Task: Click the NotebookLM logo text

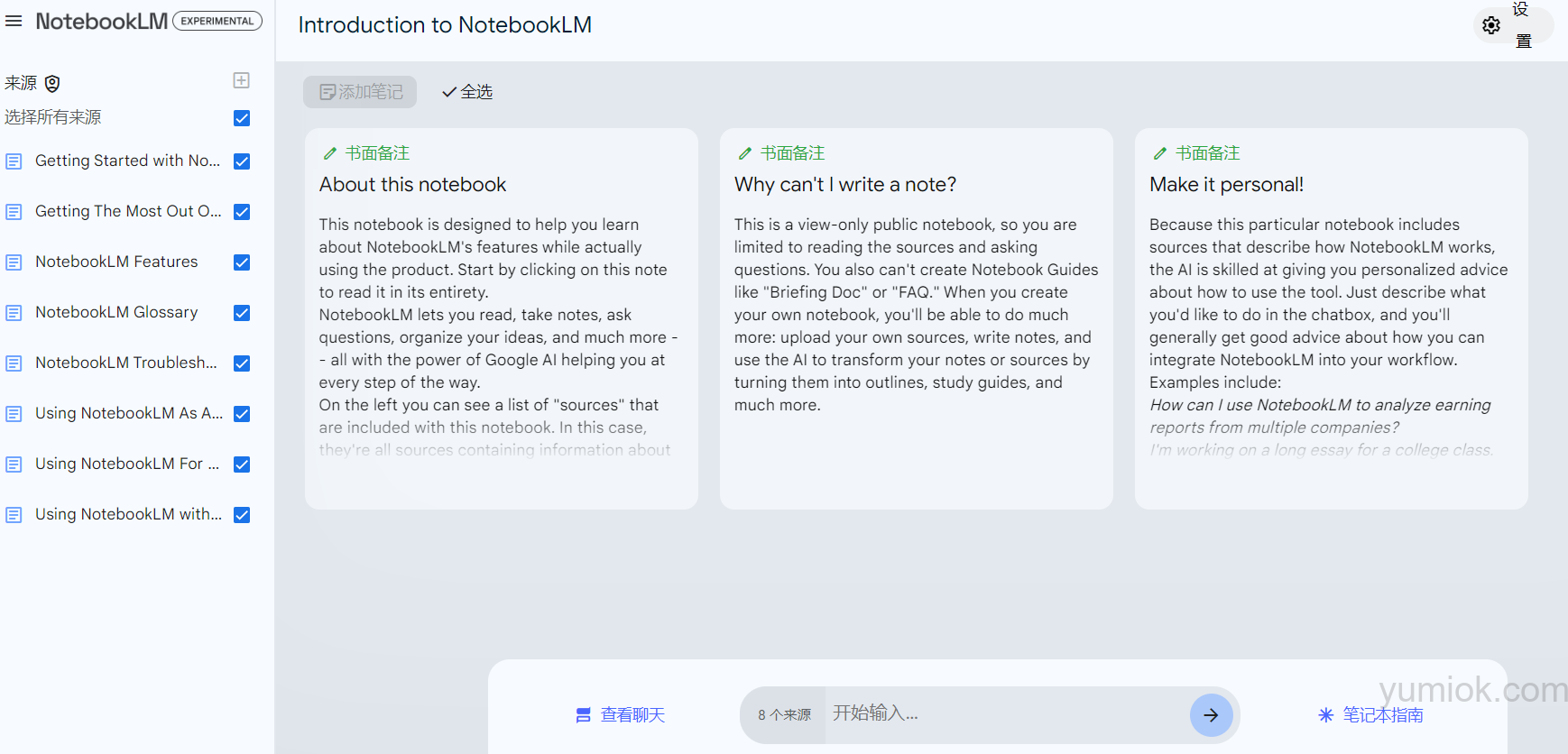Action: coord(102,21)
